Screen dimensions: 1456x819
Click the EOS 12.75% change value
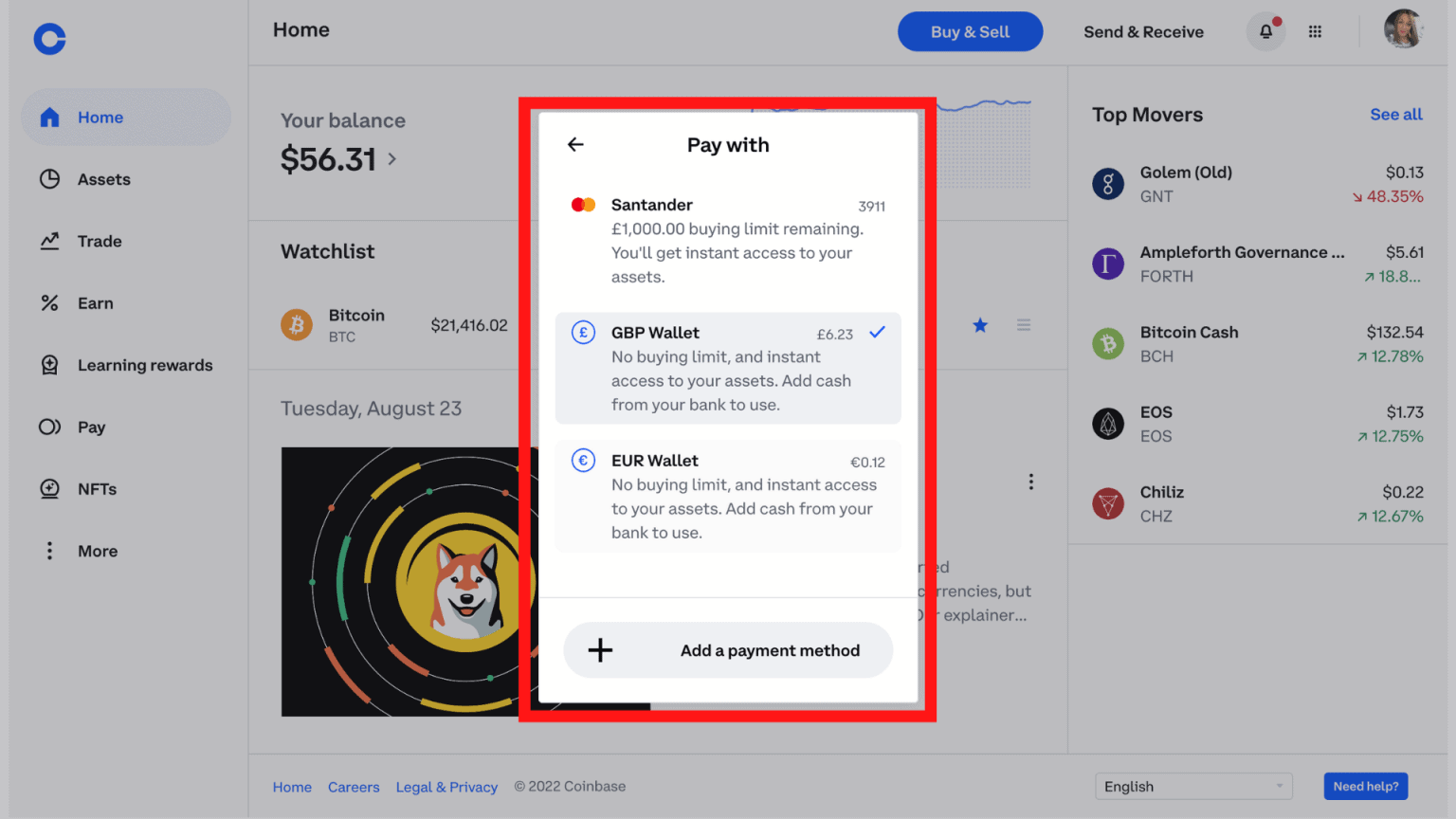pyautogui.click(x=1390, y=436)
